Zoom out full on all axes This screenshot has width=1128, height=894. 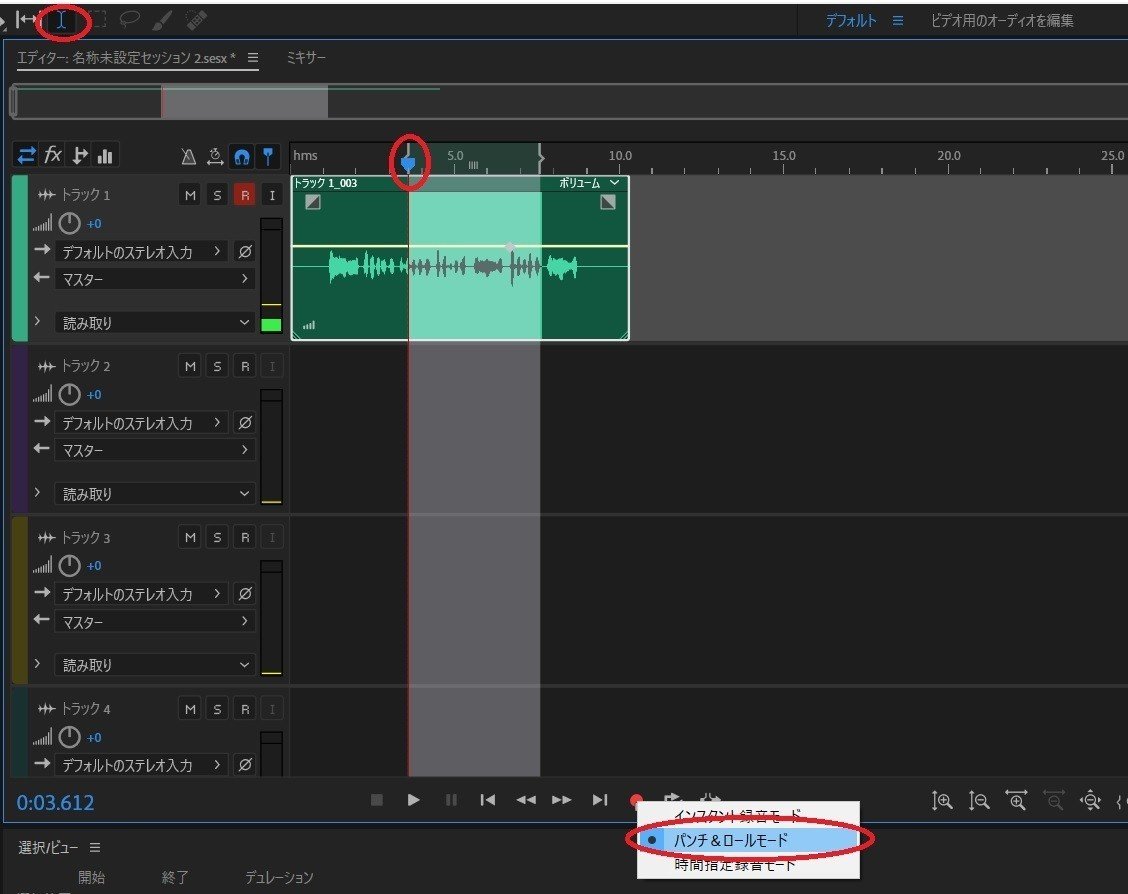point(1091,801)
